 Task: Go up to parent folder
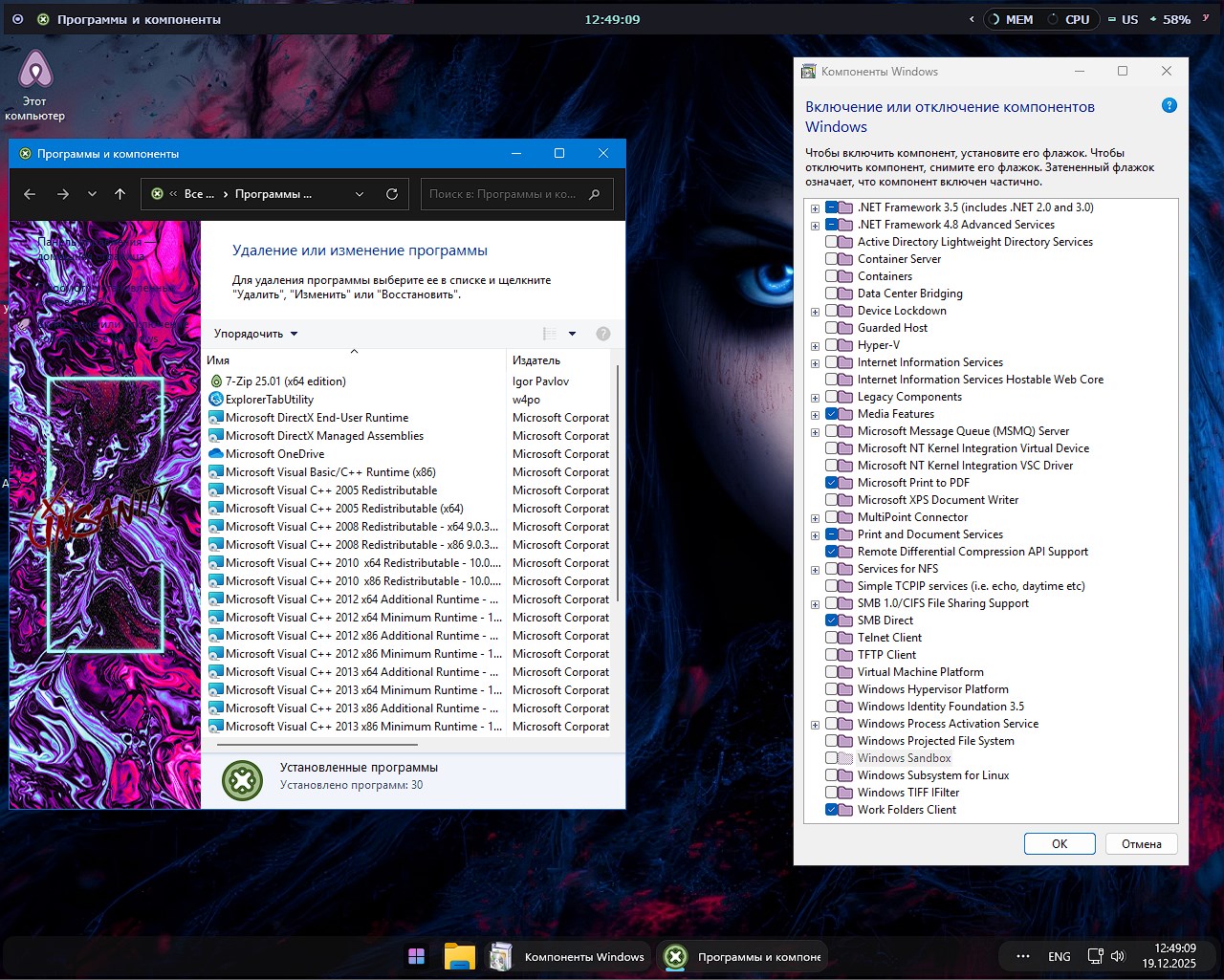click(119, 193)
